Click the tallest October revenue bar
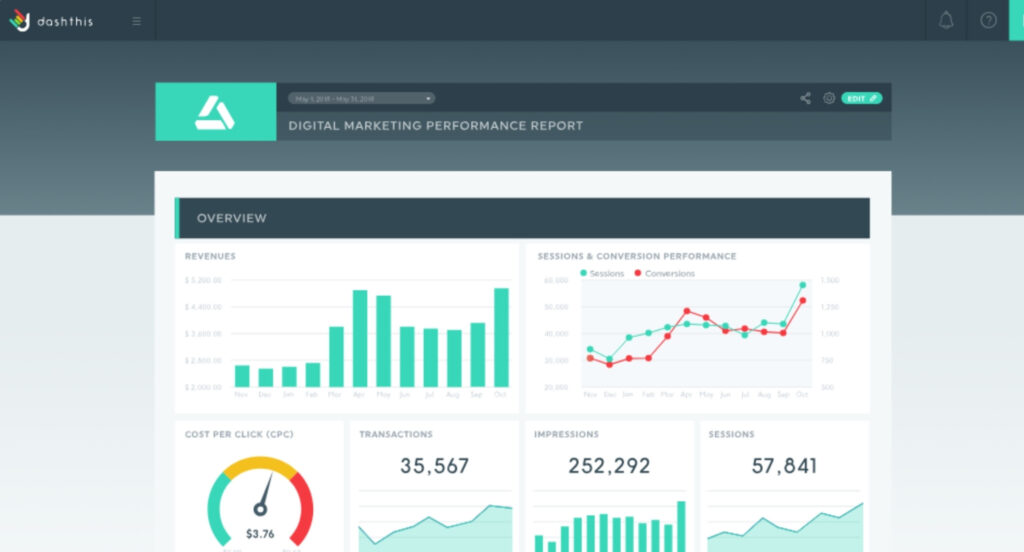Viewport: 1024px width, 552px height. coord(501,337)
